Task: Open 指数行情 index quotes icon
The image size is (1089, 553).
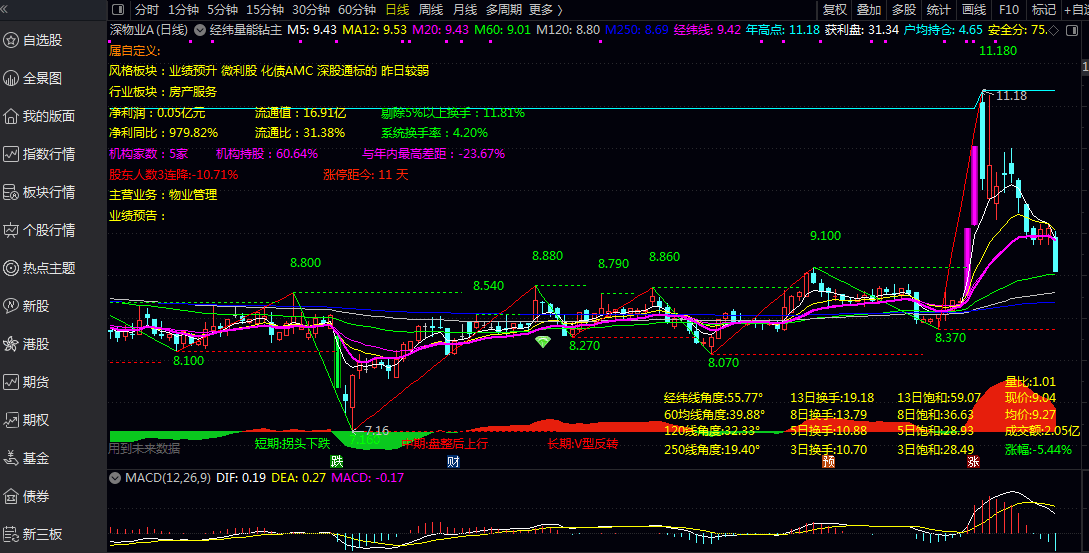Action: (11, 154)
